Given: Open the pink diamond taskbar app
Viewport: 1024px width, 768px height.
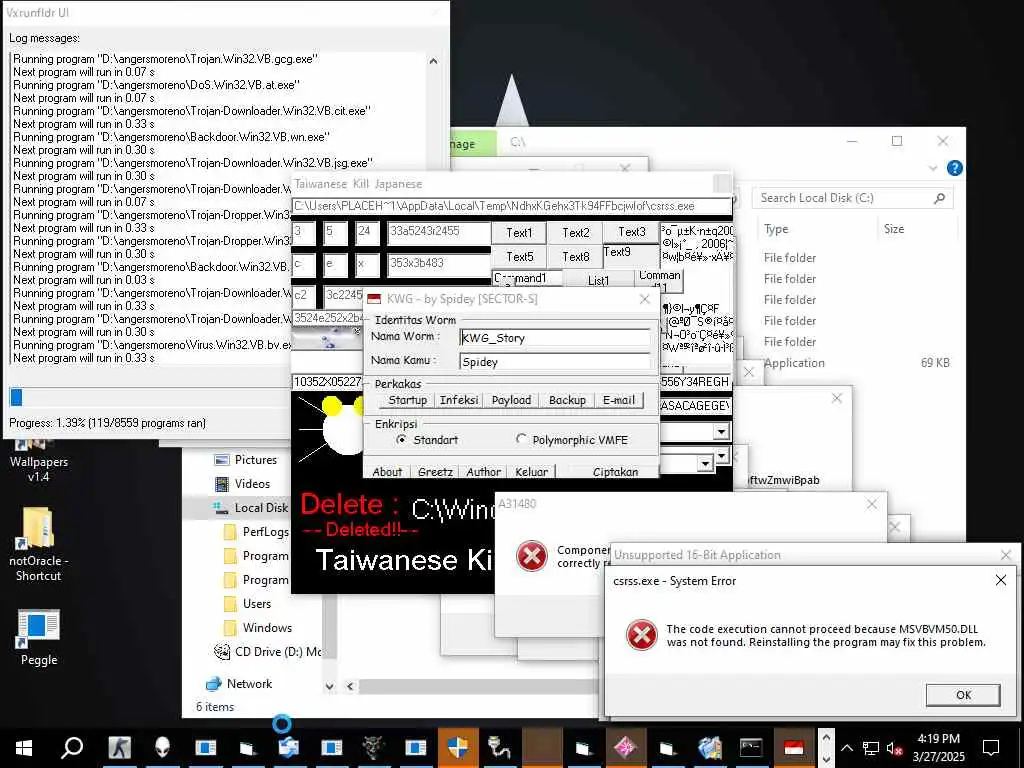Looking at the screenshot, I should click(625, 747).
